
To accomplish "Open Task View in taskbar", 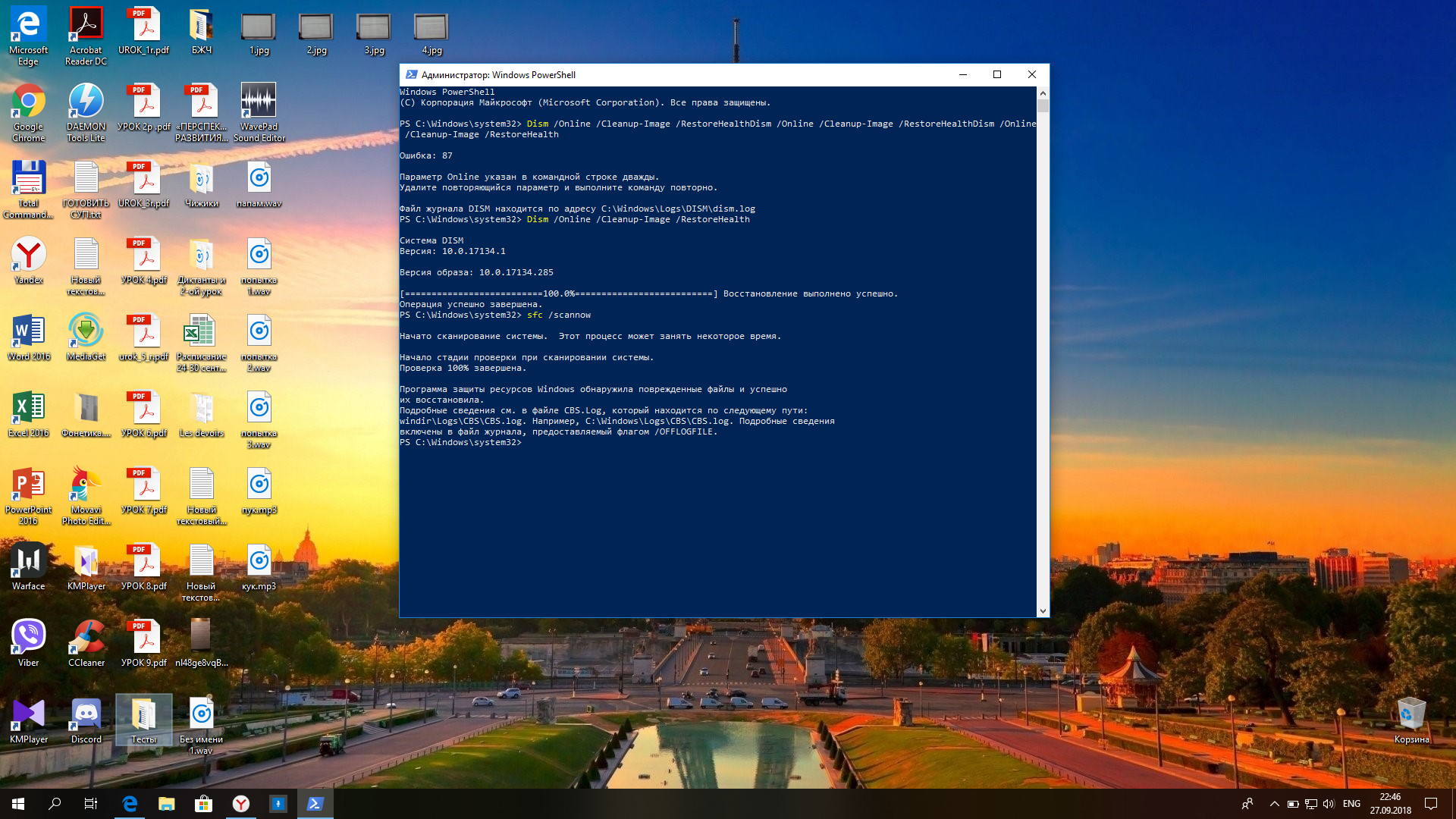I will 91,804.
